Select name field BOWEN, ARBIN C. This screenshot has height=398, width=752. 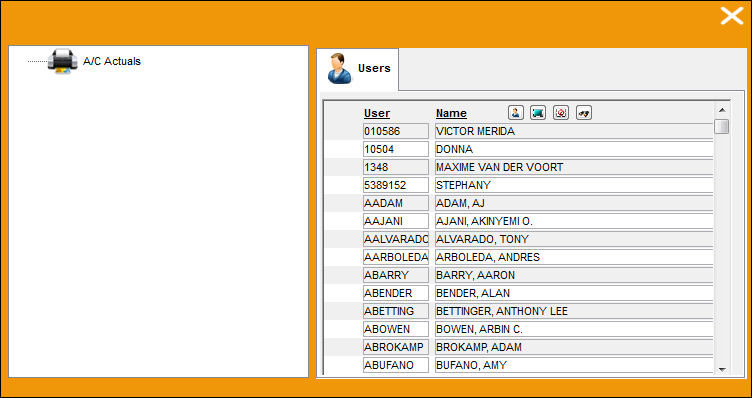pos(574,329)
